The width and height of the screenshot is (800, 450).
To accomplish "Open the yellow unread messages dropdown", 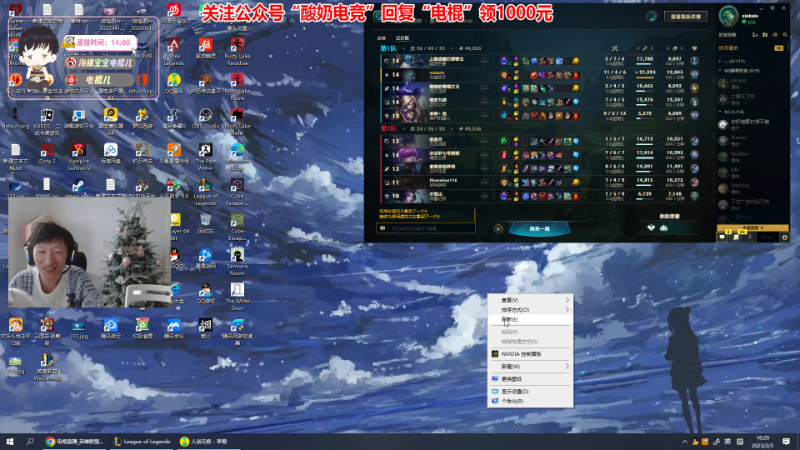I will point(753,228).
